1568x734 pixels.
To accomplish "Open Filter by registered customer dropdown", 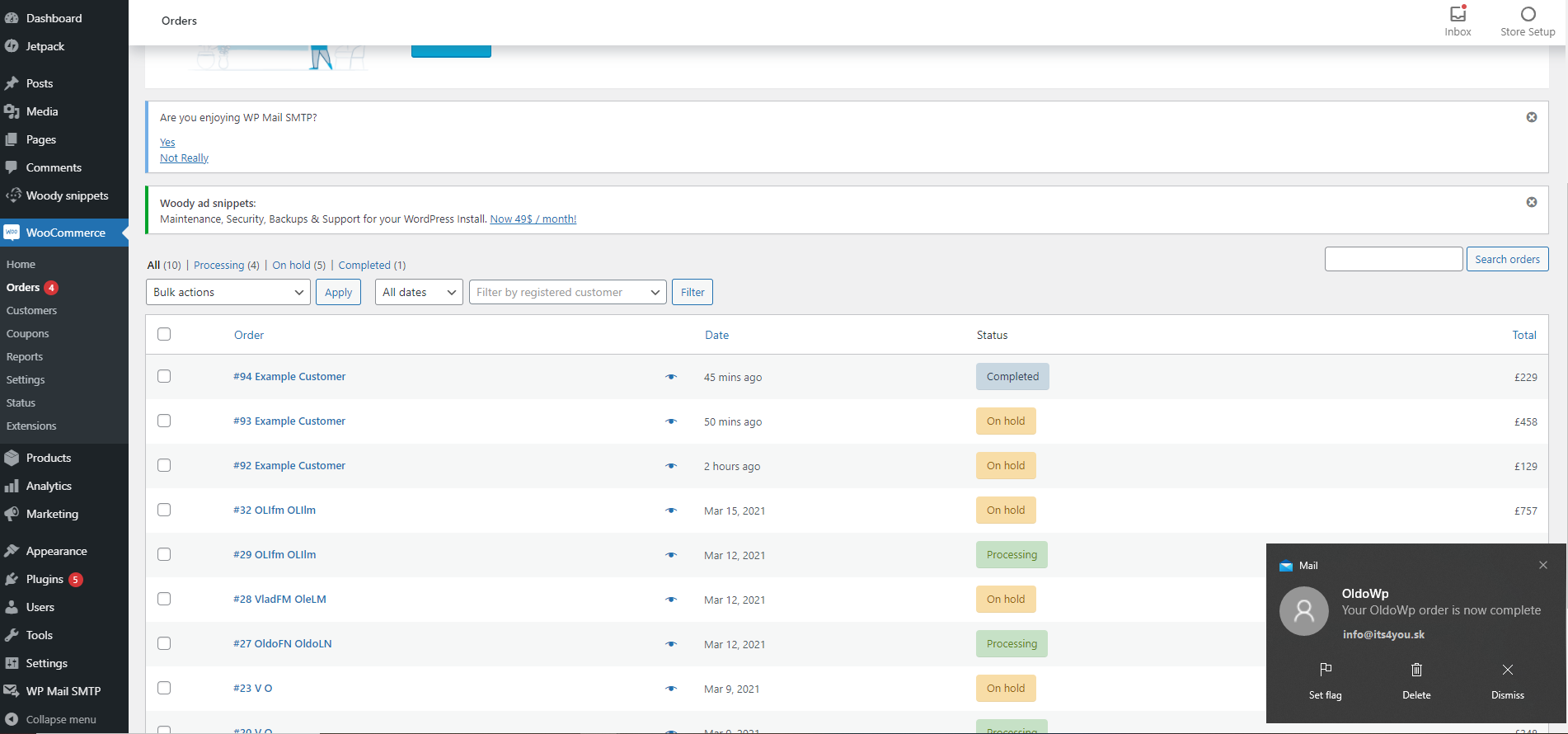I will tap(567, 292).
